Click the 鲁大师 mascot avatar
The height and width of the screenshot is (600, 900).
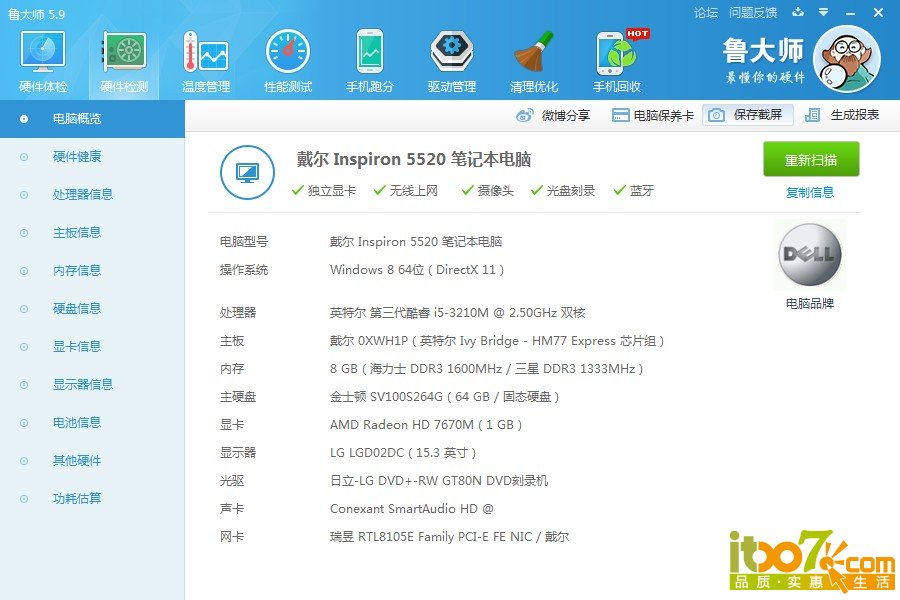click(847, 59)
